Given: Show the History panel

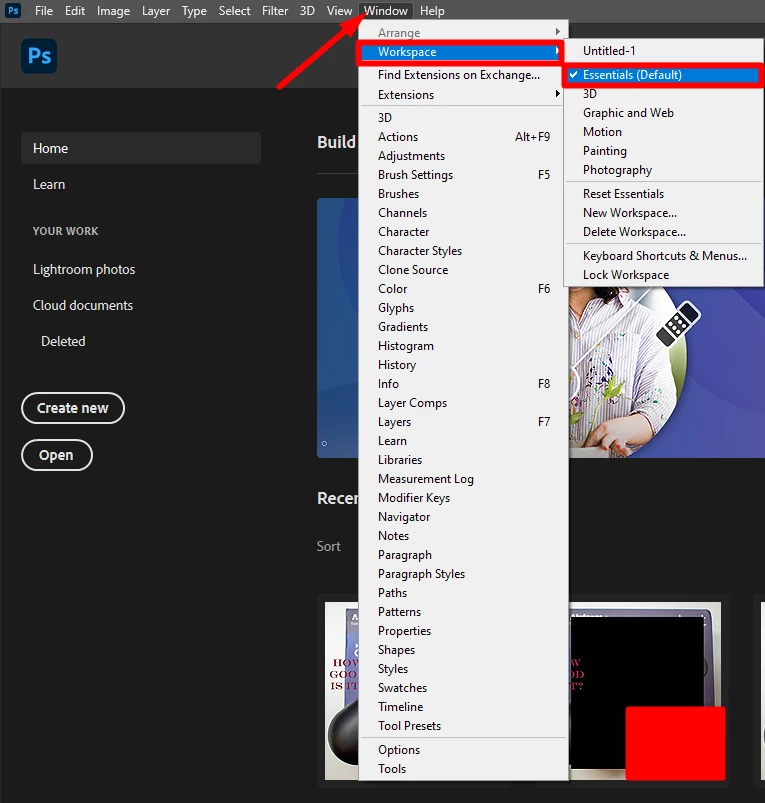Looking at the screenshot, I should 463,365.
